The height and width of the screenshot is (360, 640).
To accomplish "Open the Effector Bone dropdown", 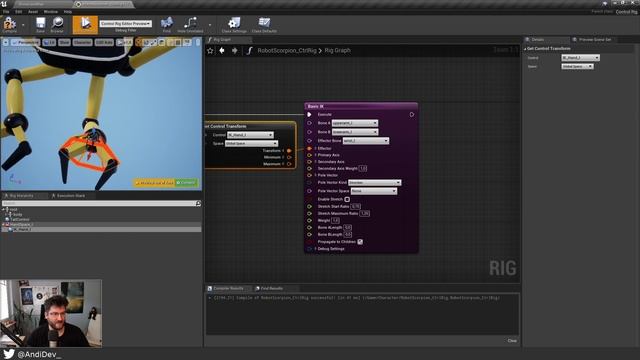I will point(366,141).
